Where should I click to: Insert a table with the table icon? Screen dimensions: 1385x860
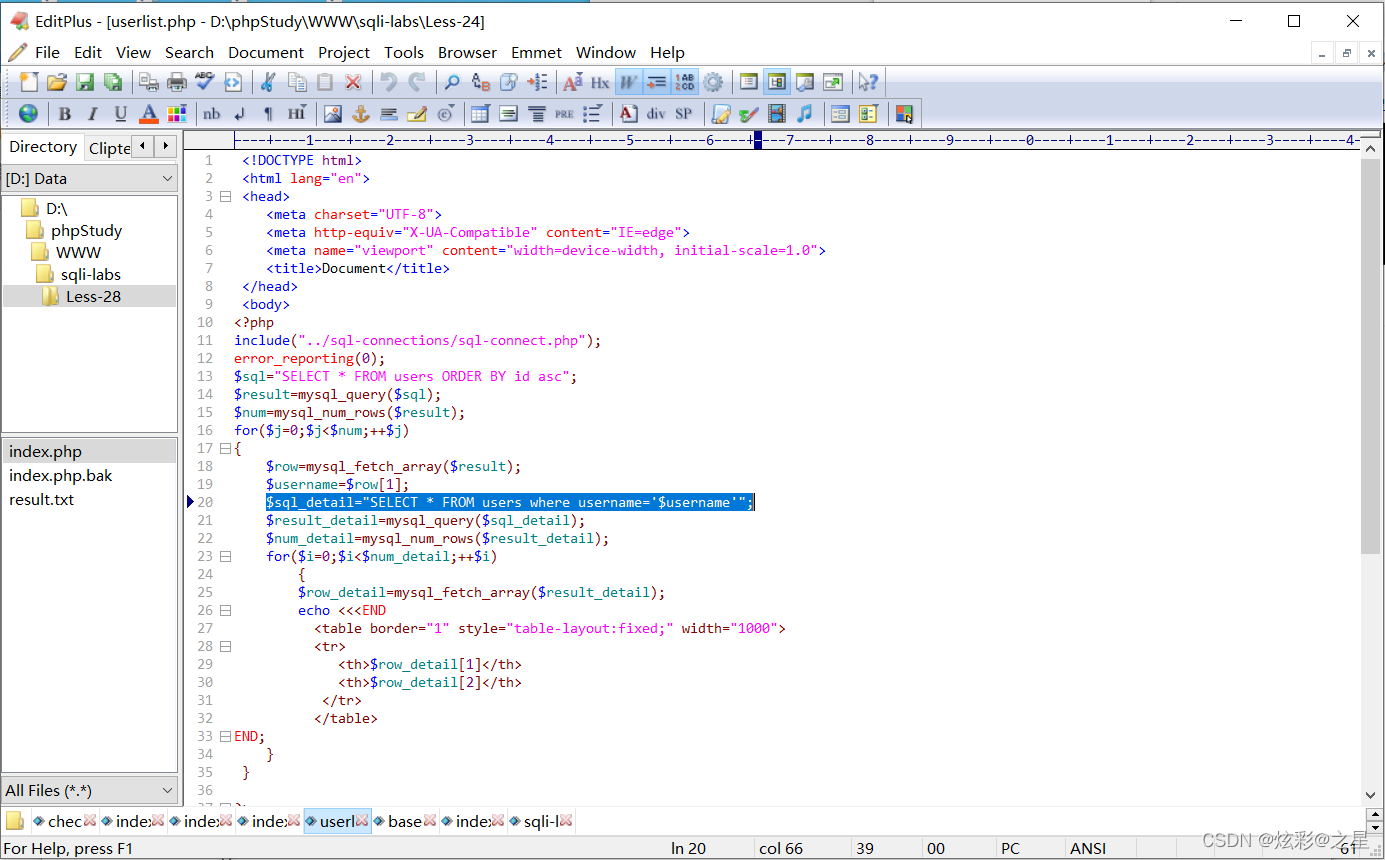(x=480, y=113)
